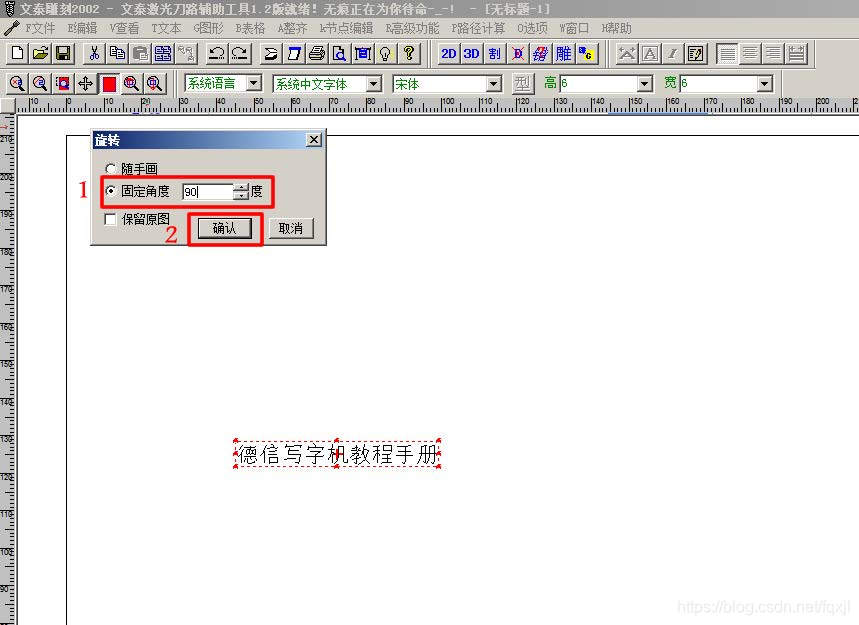Viewport: 859px width, 625px height.
Task: Click the 确认 confirm button
Action: 225,228
